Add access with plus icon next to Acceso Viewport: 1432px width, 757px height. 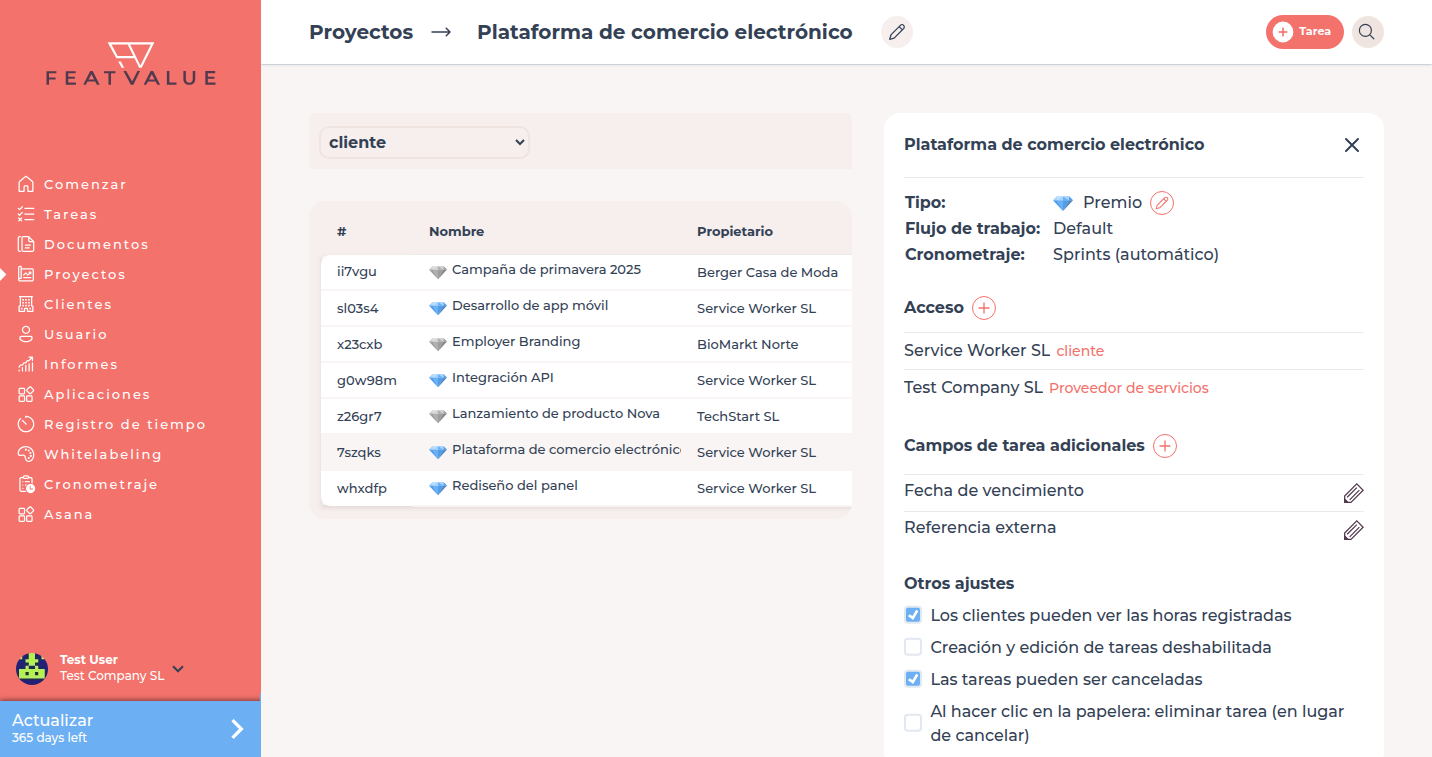click(984, 308)
